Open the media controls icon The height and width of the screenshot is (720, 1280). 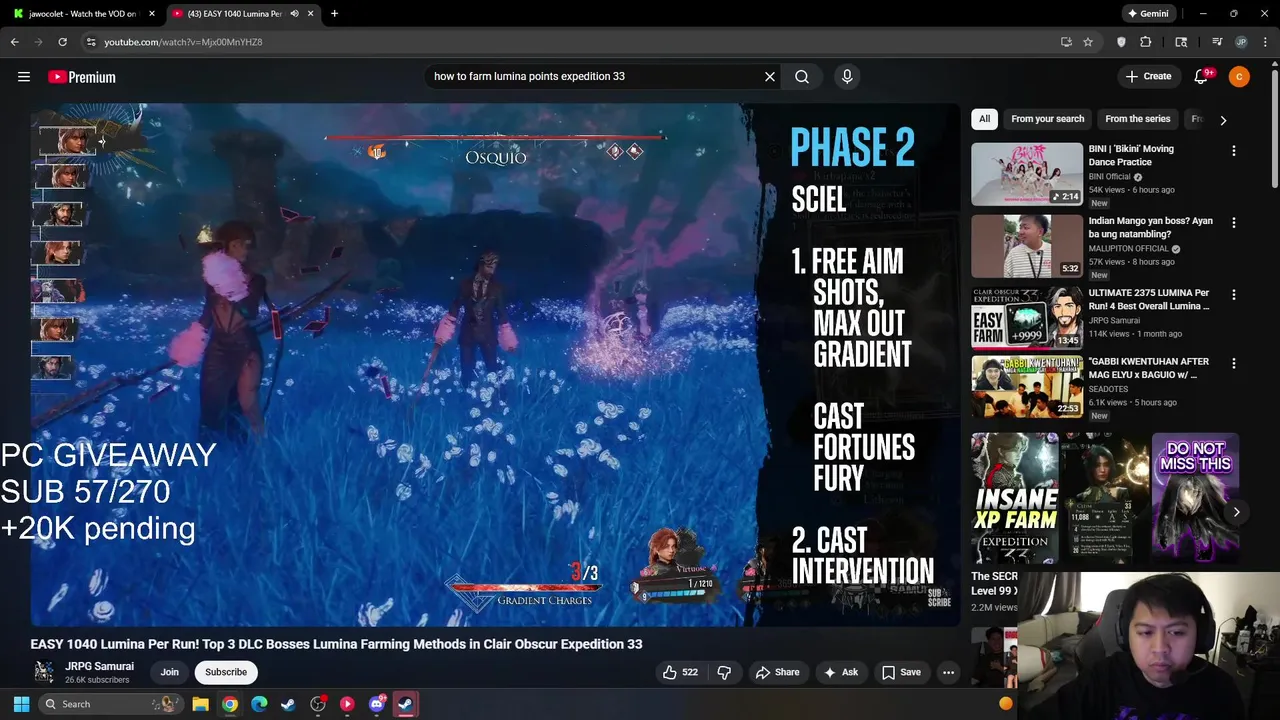tap(1217, 42)
